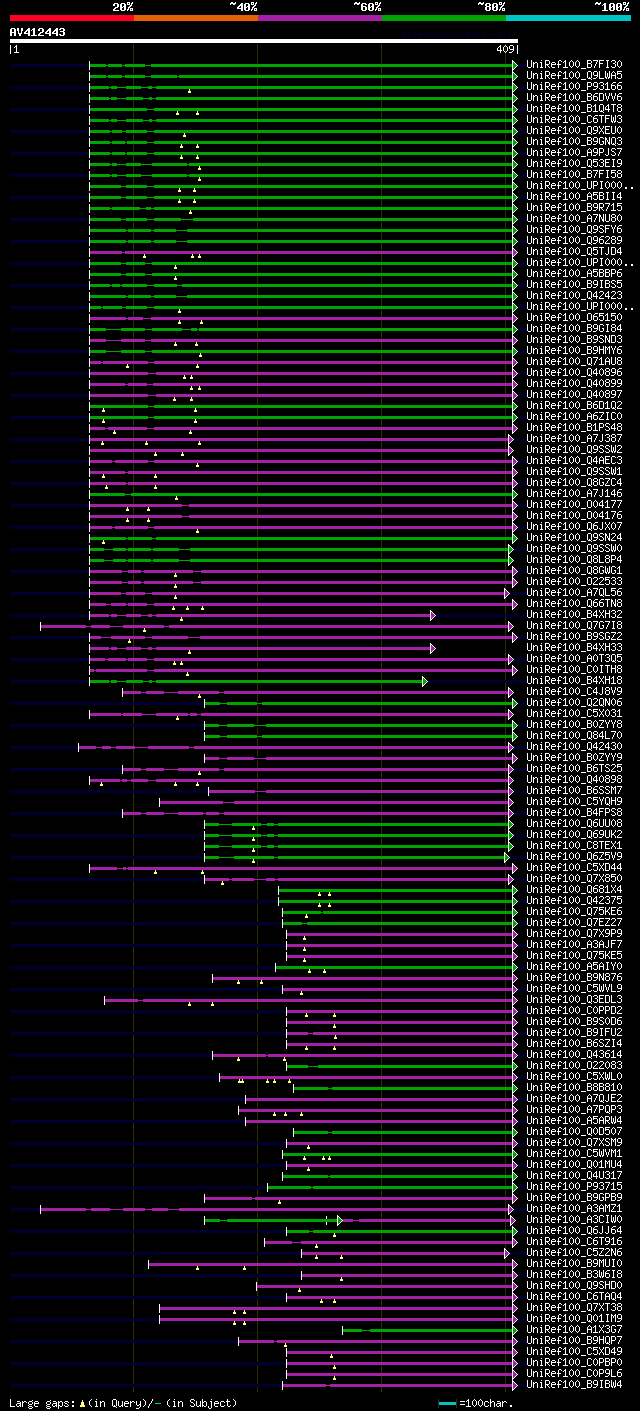Image resolution: width=640 pixels, height=1411 pixels.
Task: Open hit UniRef100_Q8L8P4
Action: click(574, 559)
